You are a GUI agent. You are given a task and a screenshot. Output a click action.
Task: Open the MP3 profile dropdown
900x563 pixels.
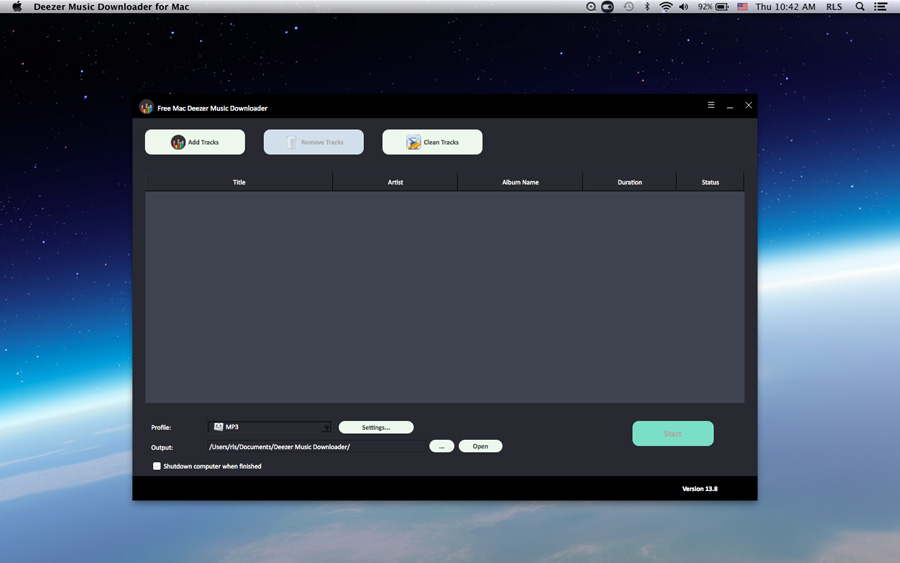(269, 427)
